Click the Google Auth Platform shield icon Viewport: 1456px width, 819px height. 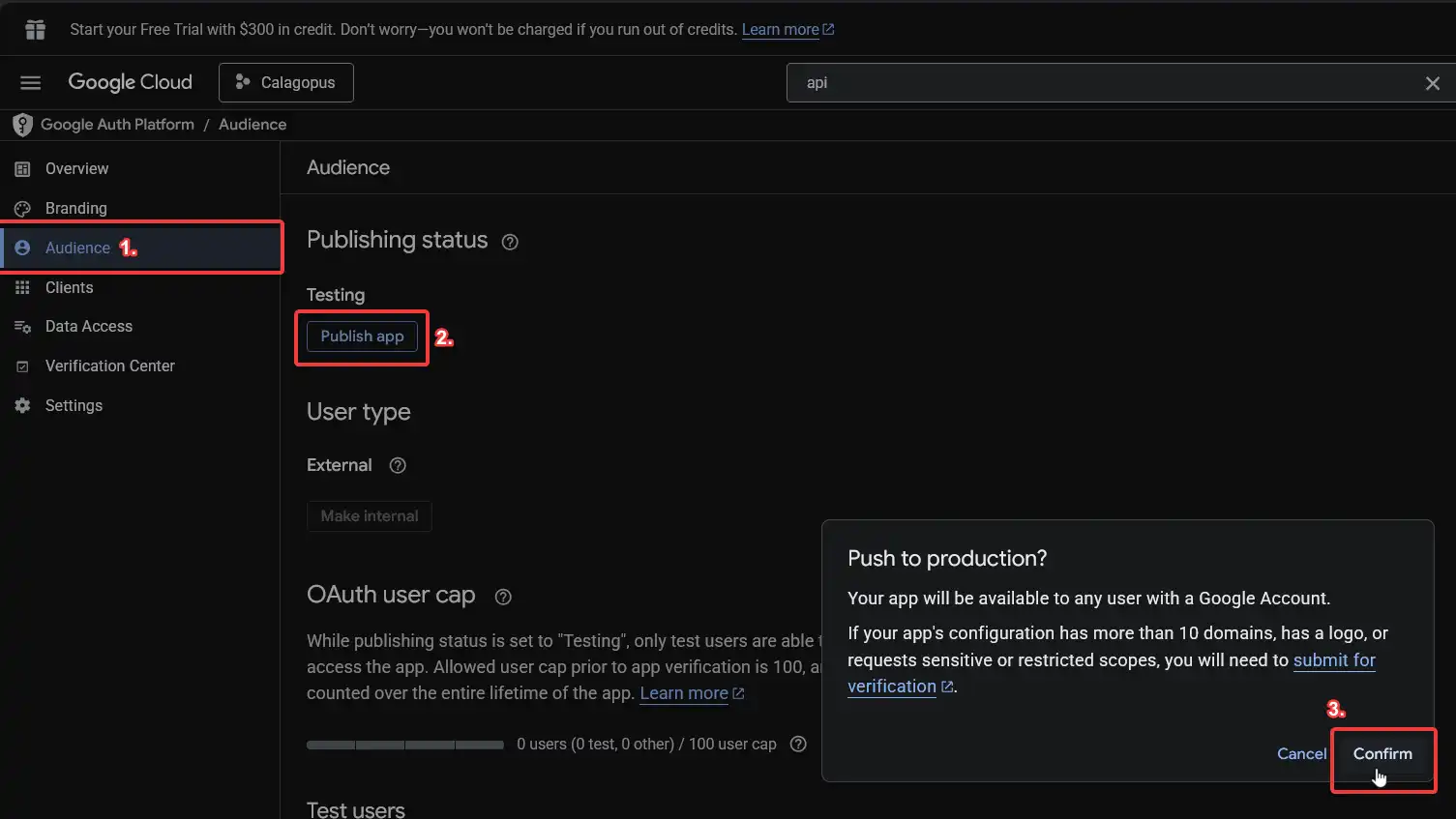coord(22,125)
